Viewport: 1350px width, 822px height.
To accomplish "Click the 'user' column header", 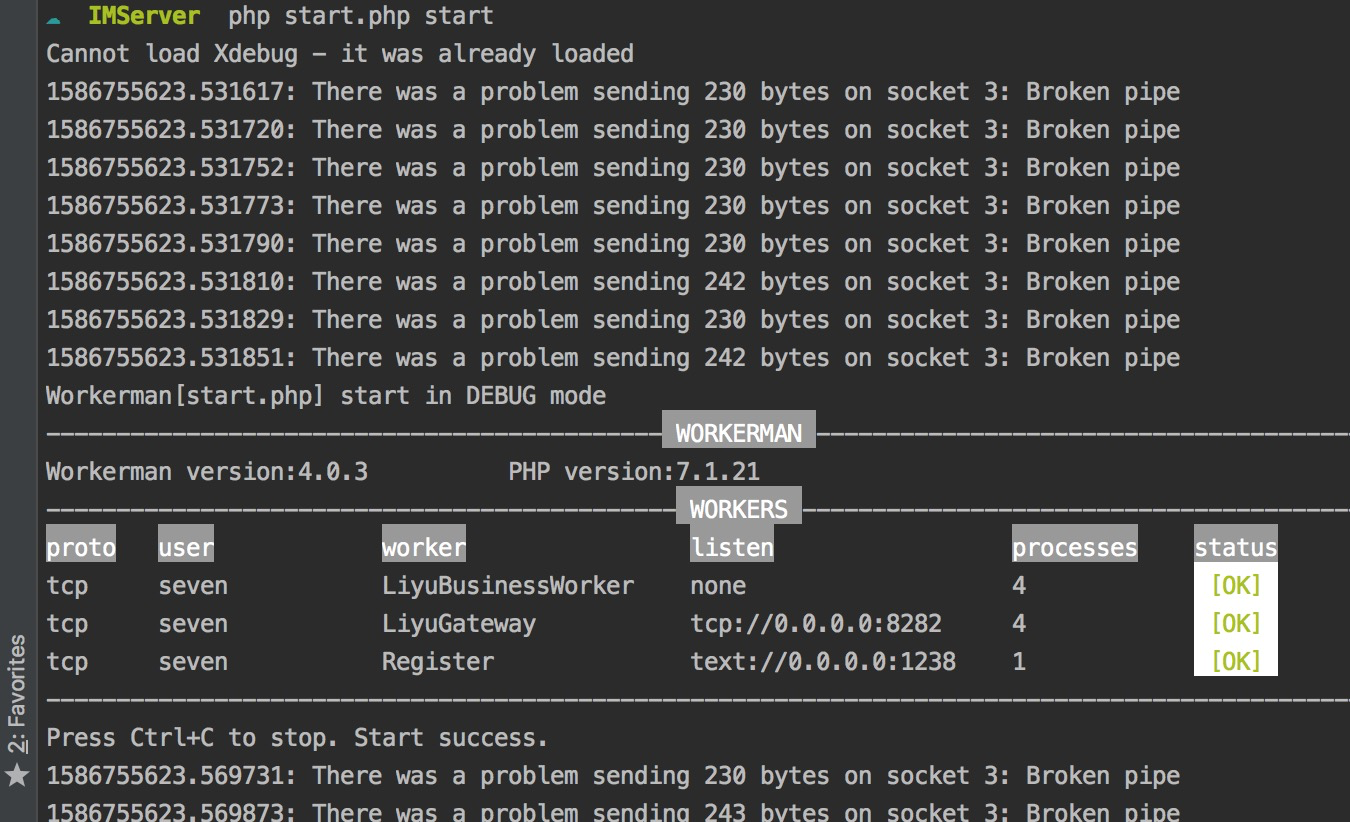I will pyautogui.click(x=186, y=547).
